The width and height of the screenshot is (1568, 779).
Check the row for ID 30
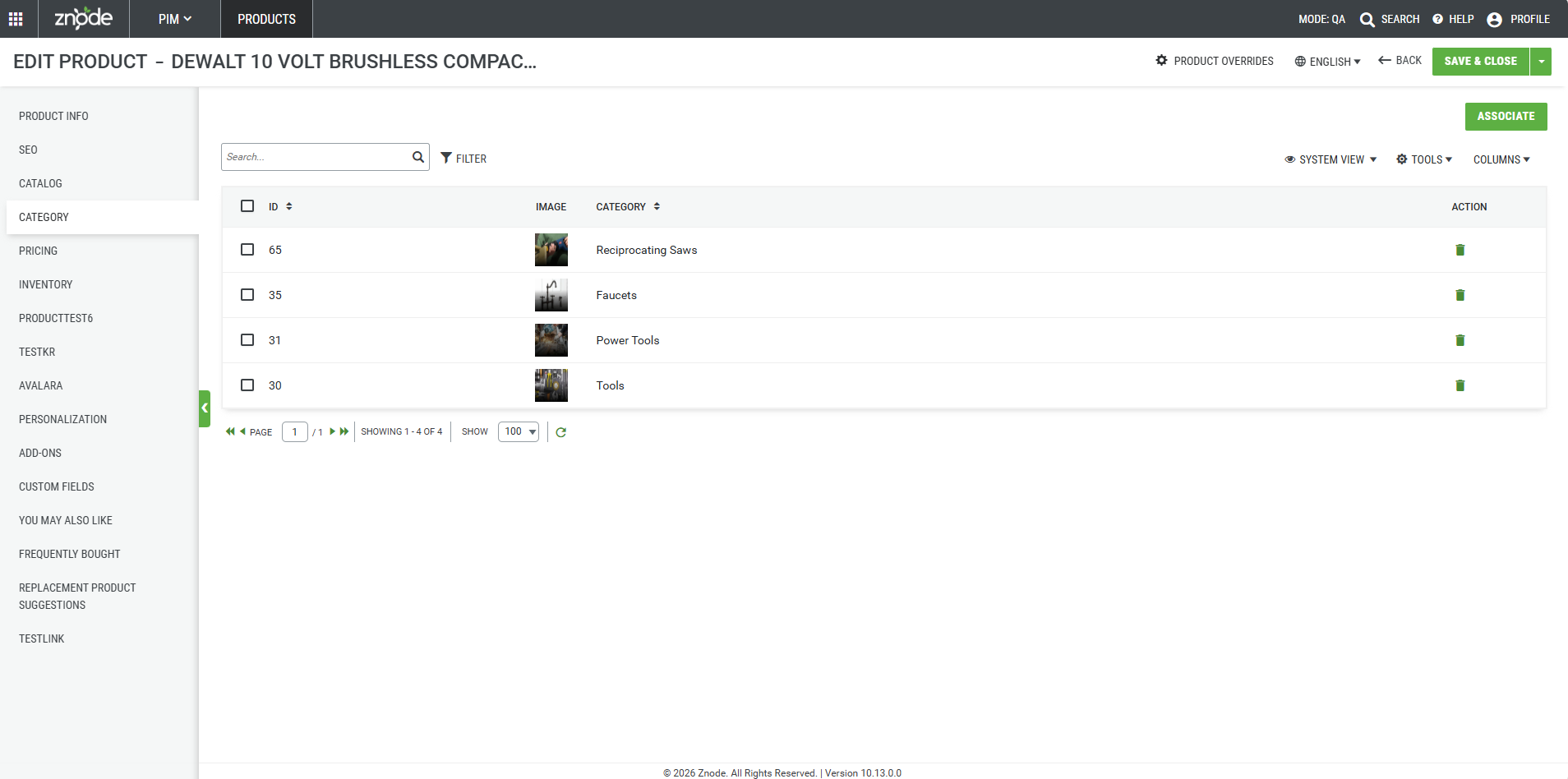click(247, 385)
